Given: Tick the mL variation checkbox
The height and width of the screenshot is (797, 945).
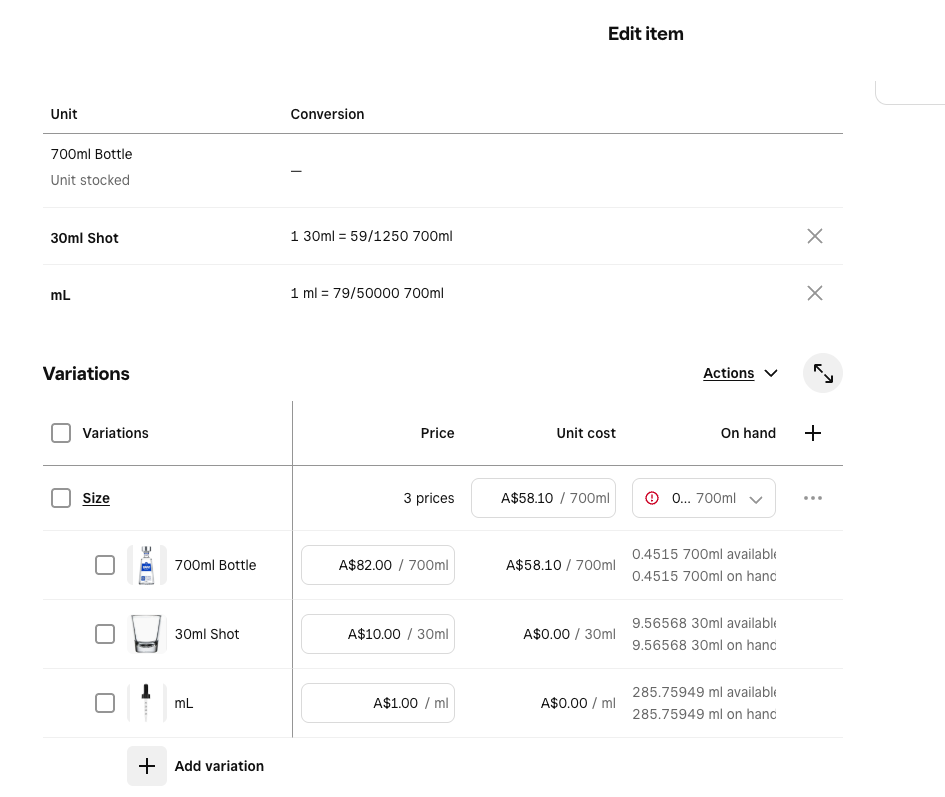Looking at the screenshot, I should (x=105, y=703).
